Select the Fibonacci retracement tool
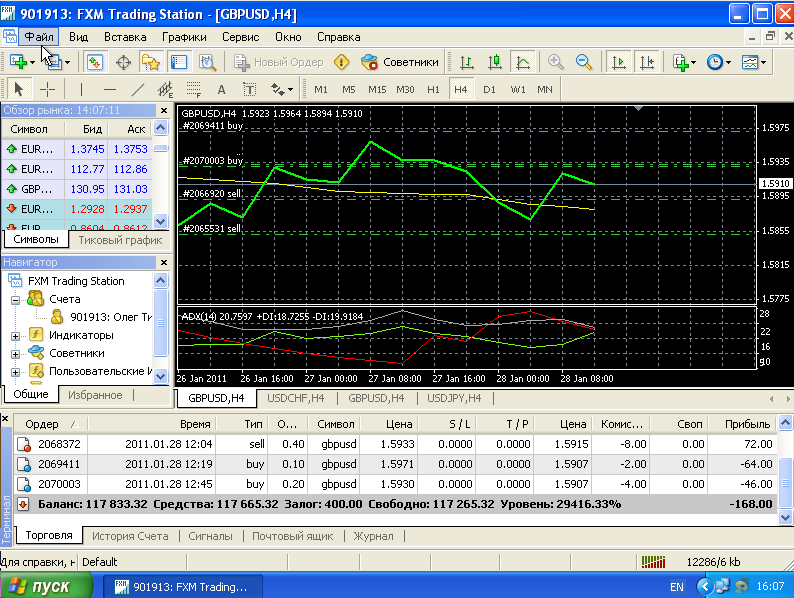794x598 pixels. [193, 90]
